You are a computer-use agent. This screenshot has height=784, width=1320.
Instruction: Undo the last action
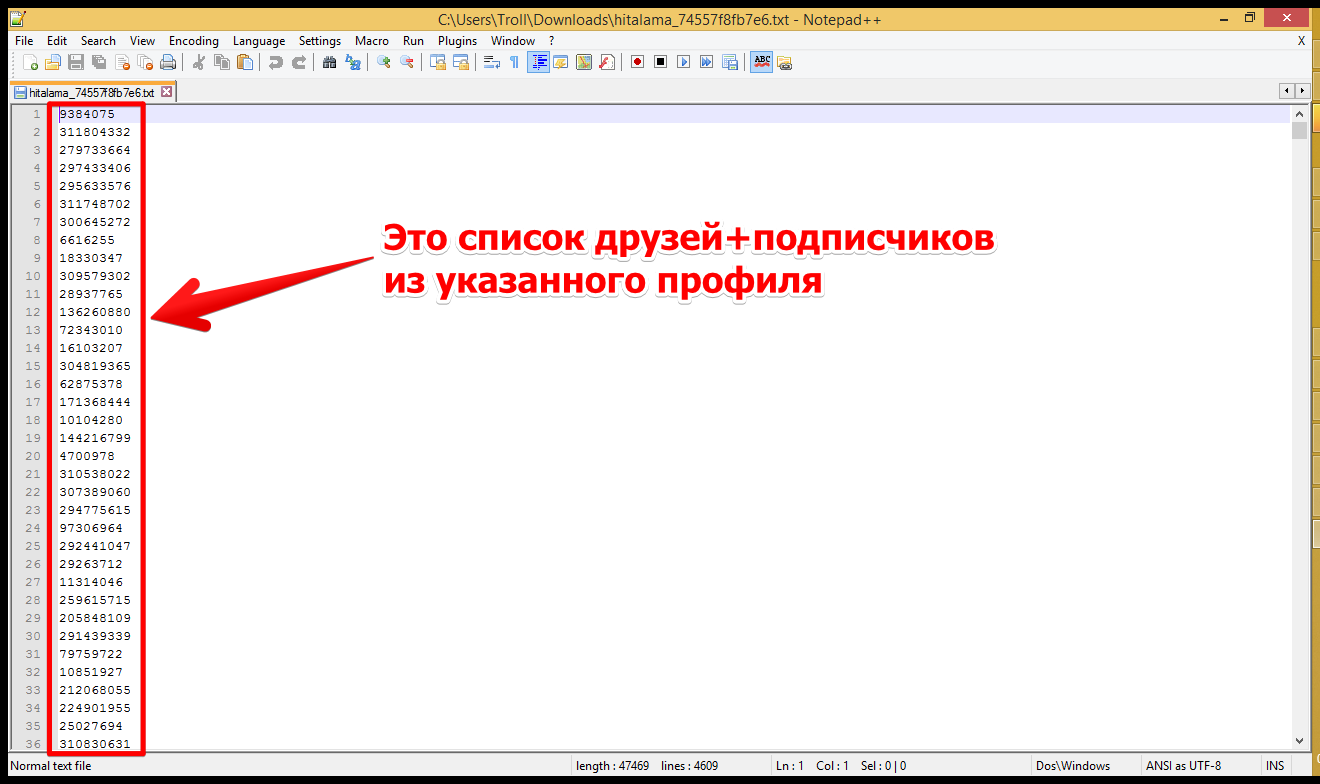point(275,62)
